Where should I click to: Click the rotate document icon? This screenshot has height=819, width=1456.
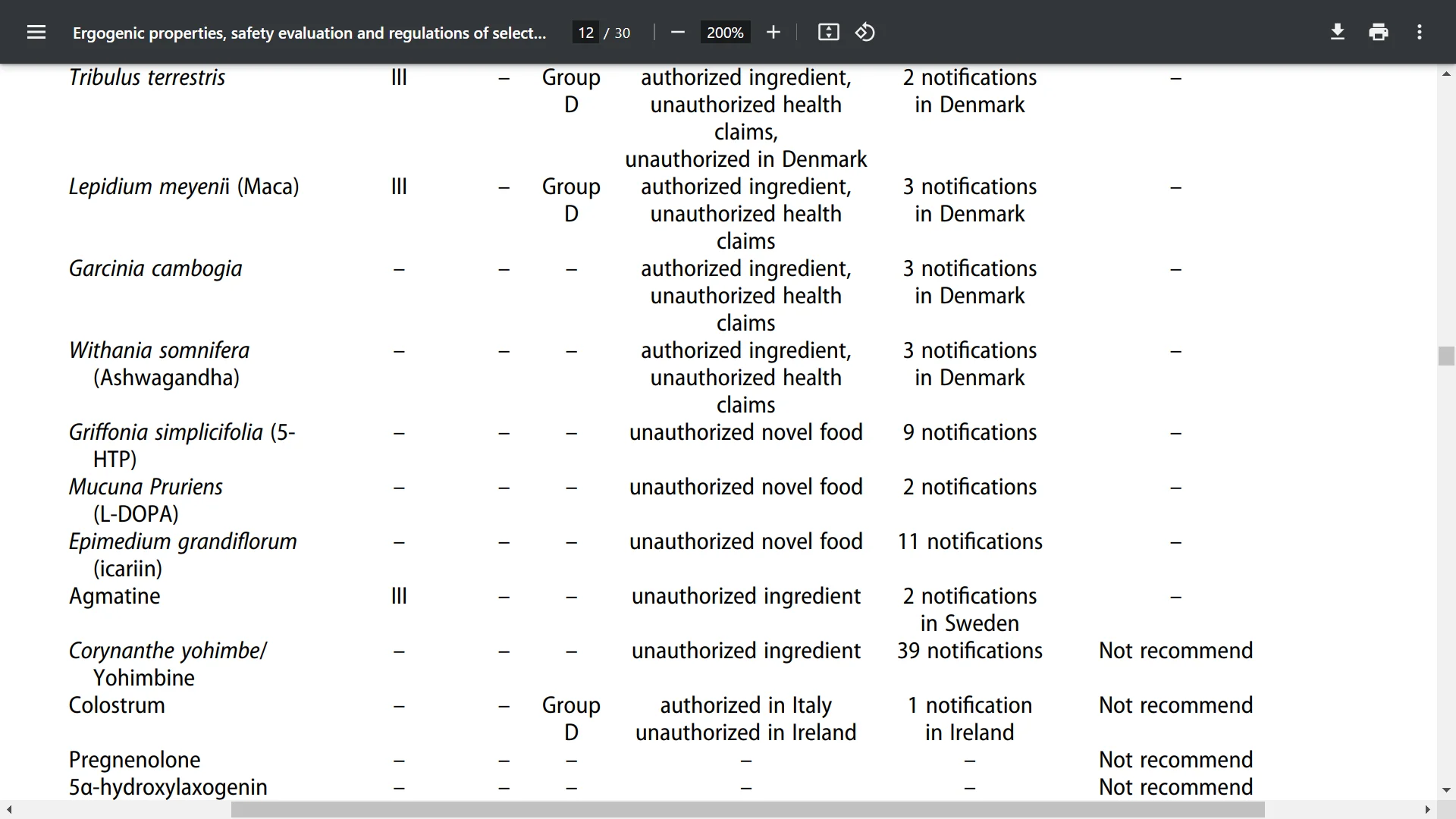[865, 33]
